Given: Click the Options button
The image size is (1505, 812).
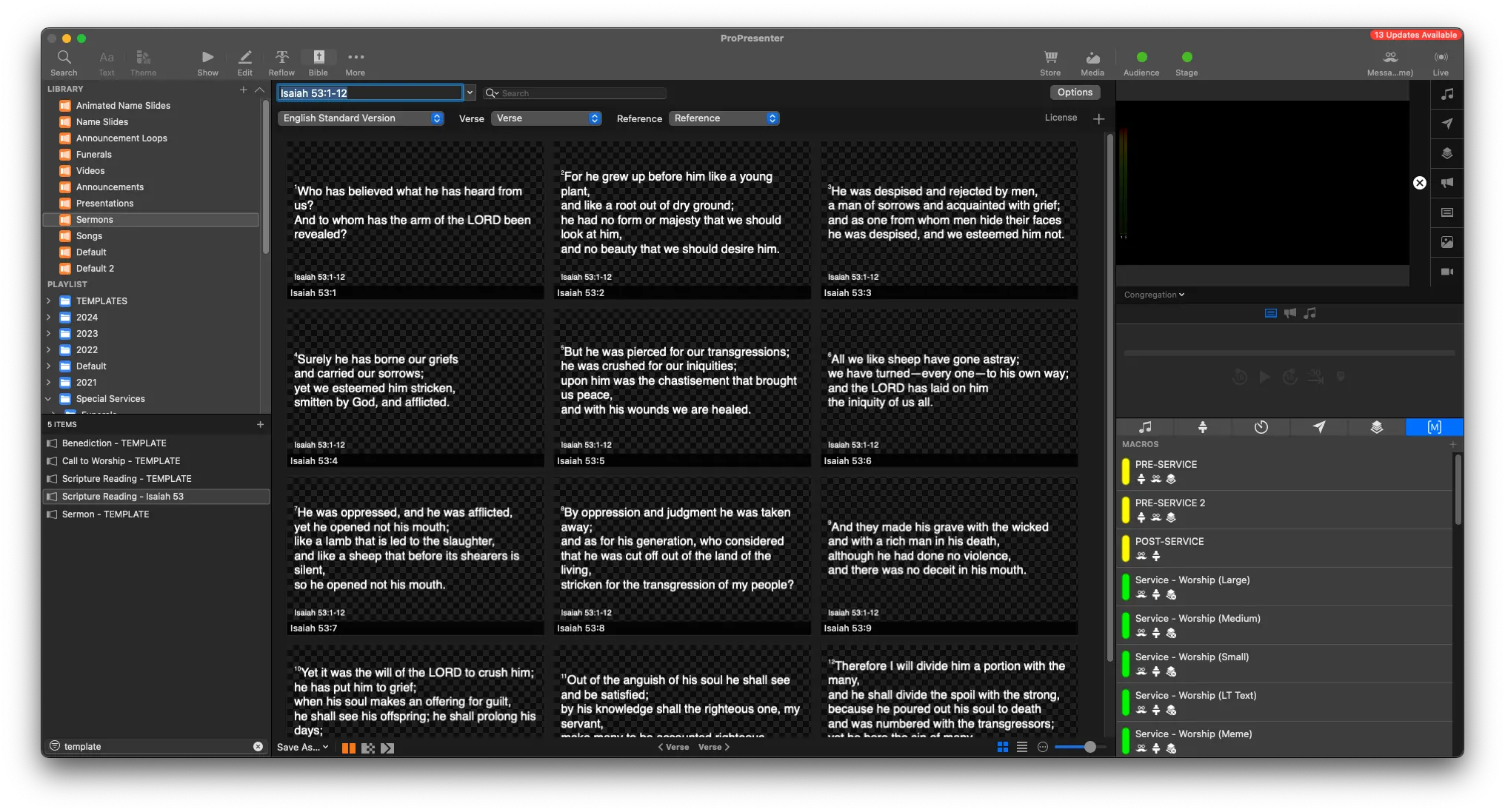Looking at the screenshot, I should (x=1075, y=93).
